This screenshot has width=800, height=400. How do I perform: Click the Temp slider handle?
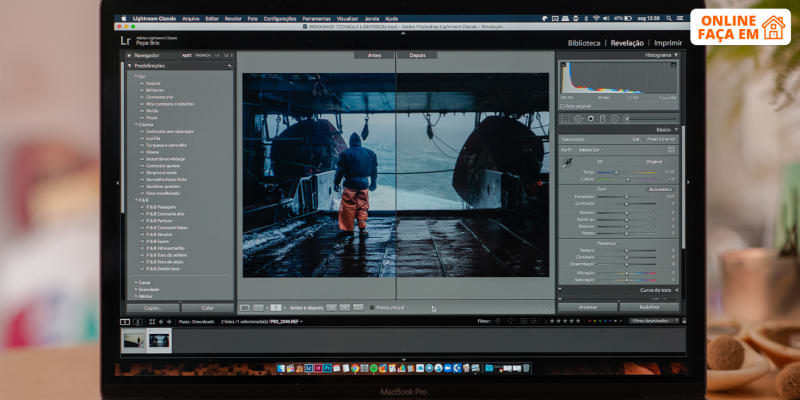[616, 172]
